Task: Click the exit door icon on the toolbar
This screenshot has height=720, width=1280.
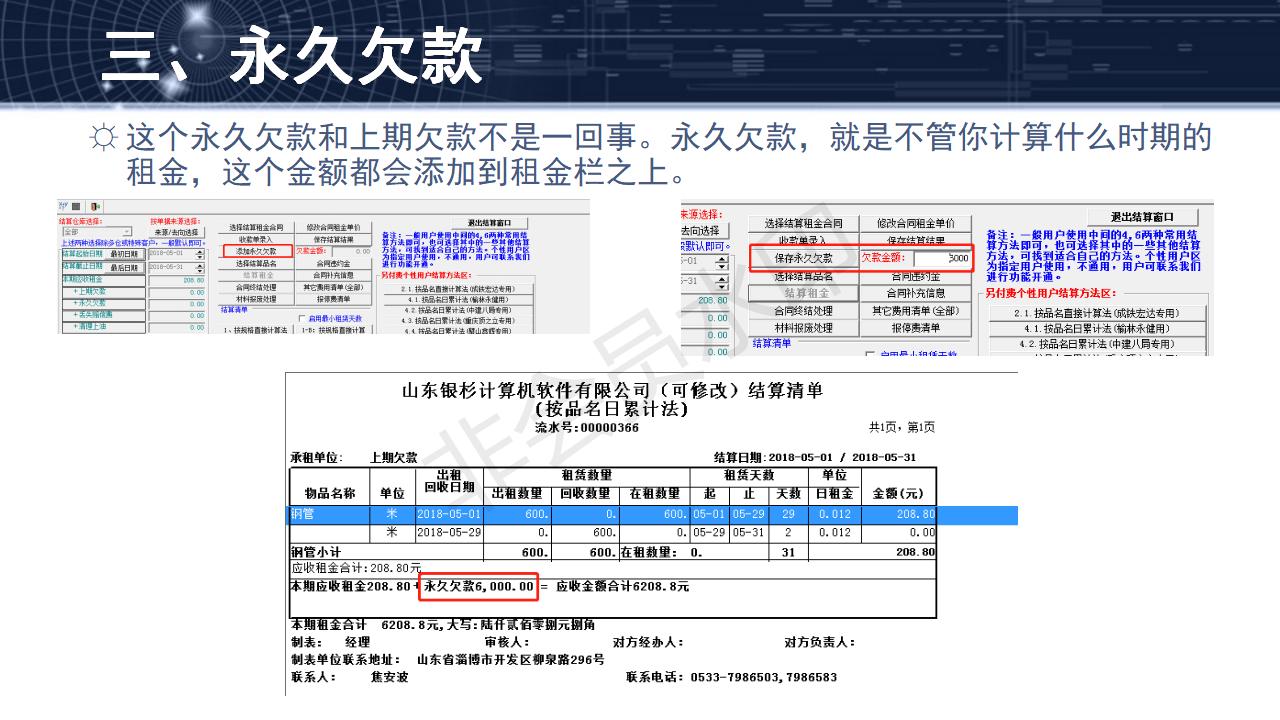Action: tap(95, 206)
